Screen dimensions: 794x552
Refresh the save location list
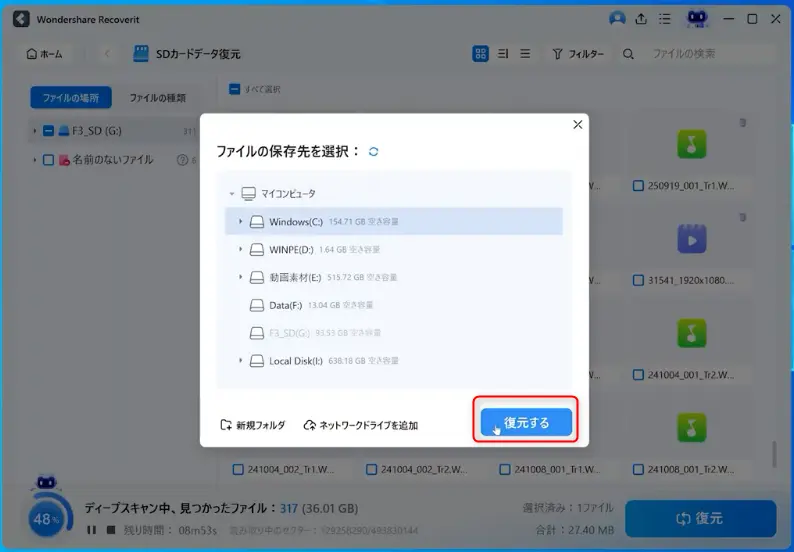tap(373, 151)
